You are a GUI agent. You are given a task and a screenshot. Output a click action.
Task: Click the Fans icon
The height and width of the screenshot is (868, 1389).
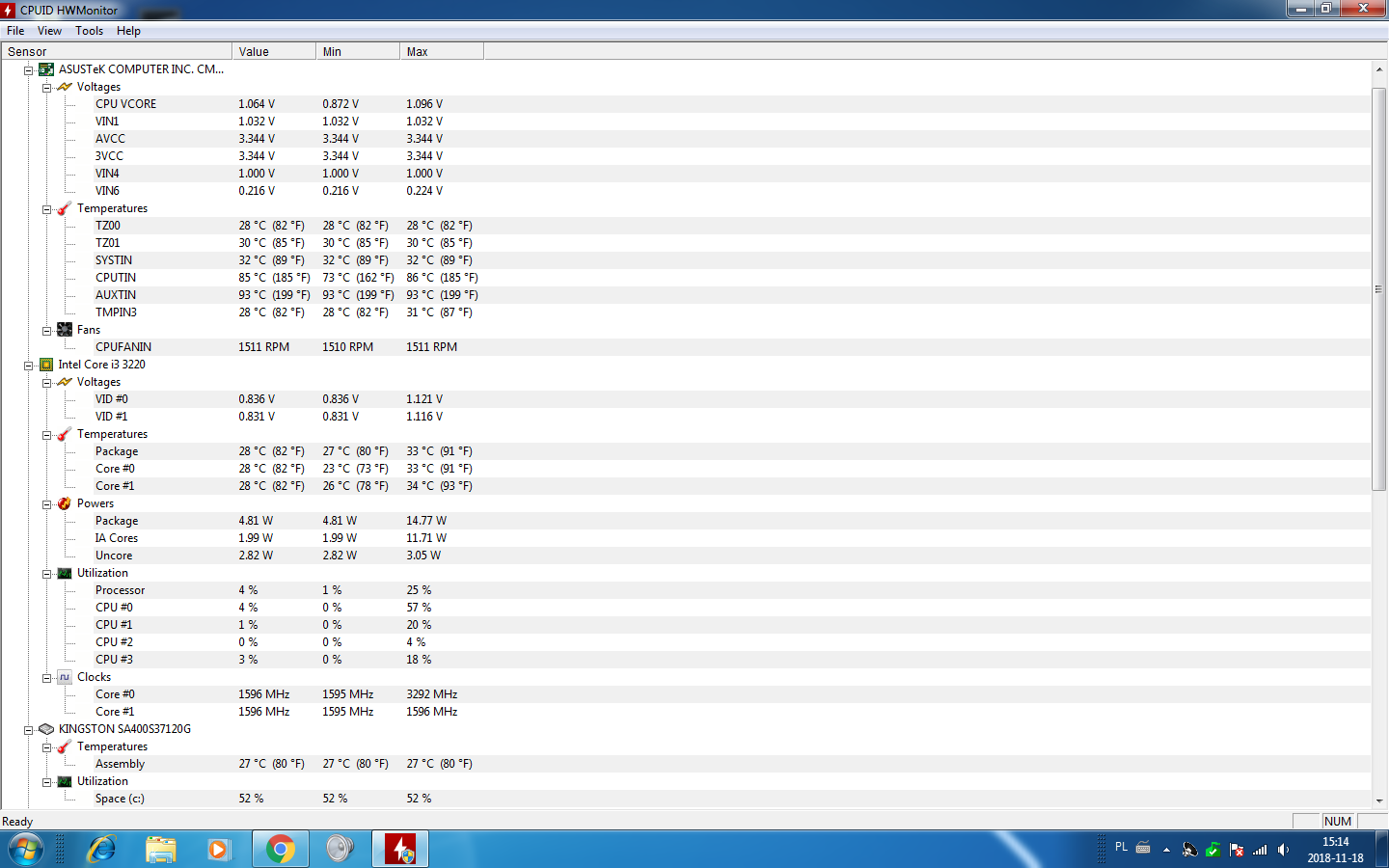(x=65, y=330)
